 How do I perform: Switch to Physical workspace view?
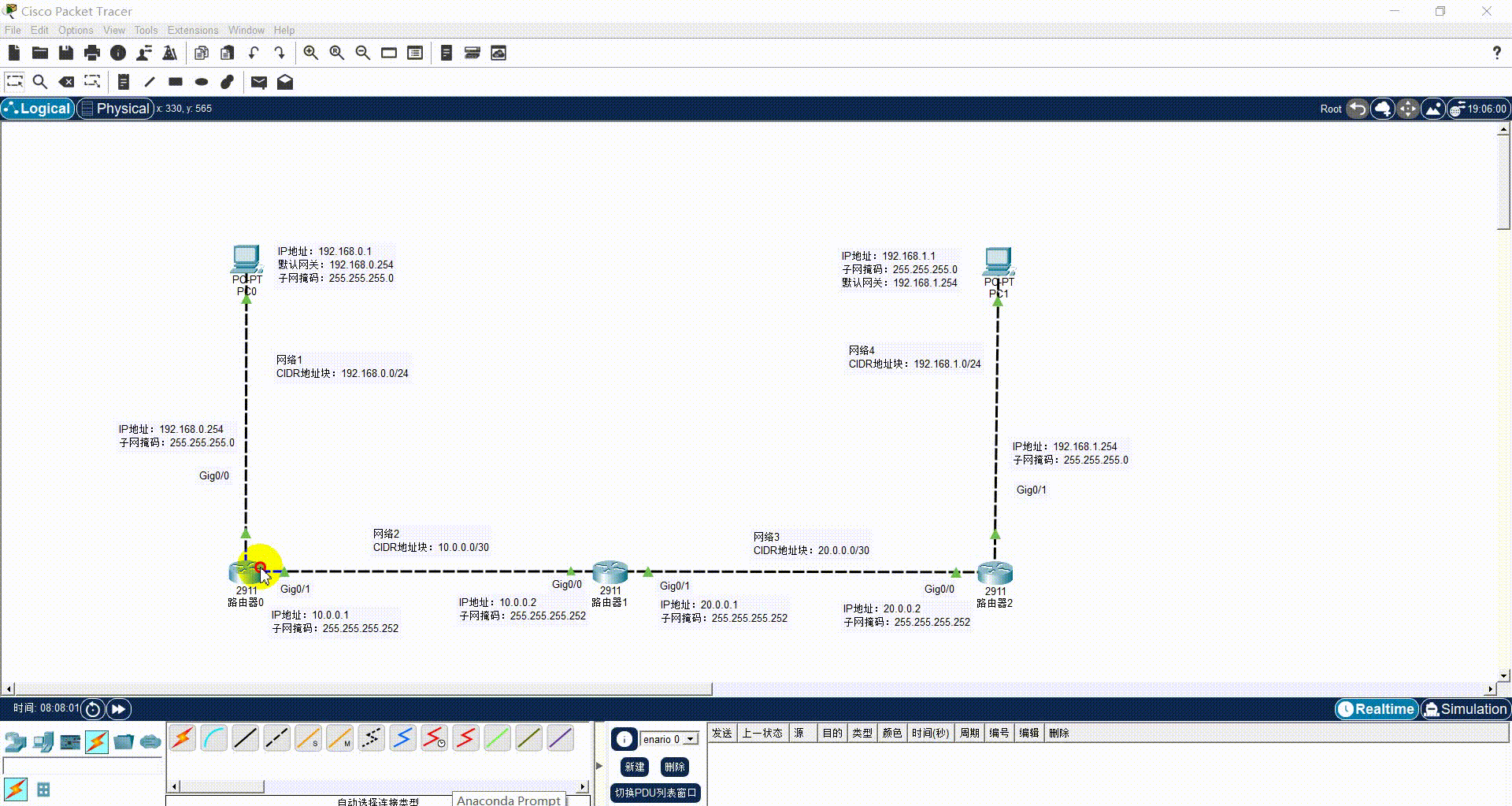[115, 109]
